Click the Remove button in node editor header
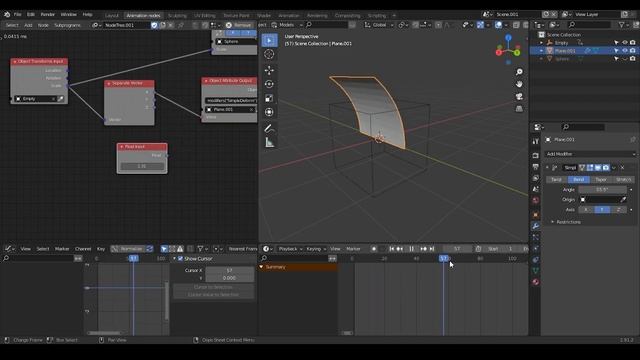 point(240,25)
